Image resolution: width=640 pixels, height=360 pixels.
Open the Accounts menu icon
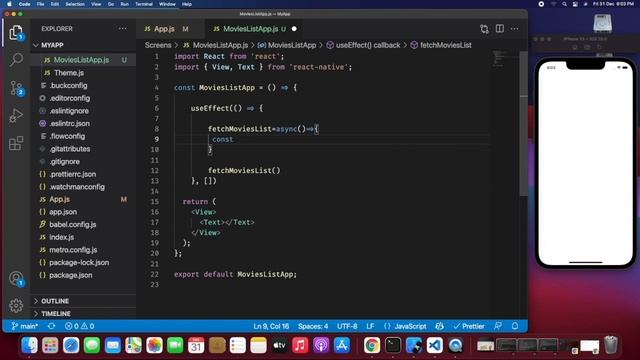16,279
